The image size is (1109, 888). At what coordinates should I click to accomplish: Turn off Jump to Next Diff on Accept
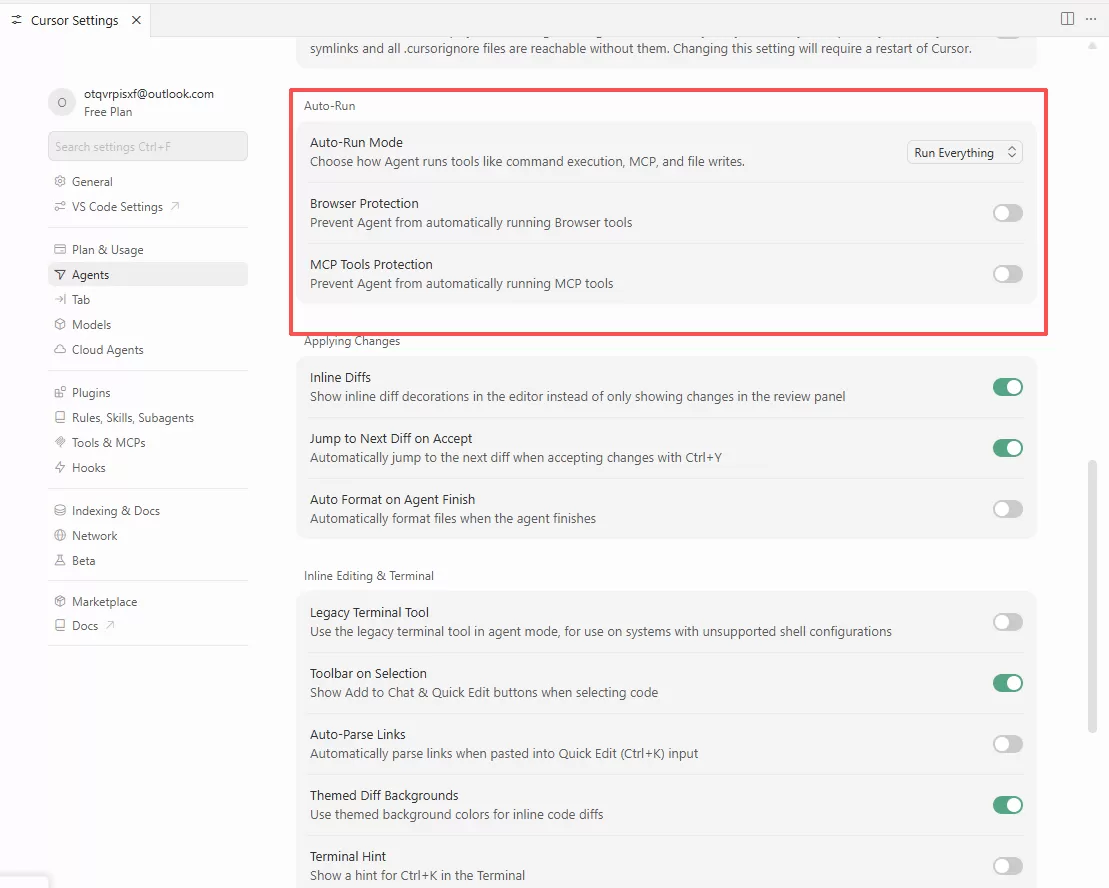pos(1007,448)
